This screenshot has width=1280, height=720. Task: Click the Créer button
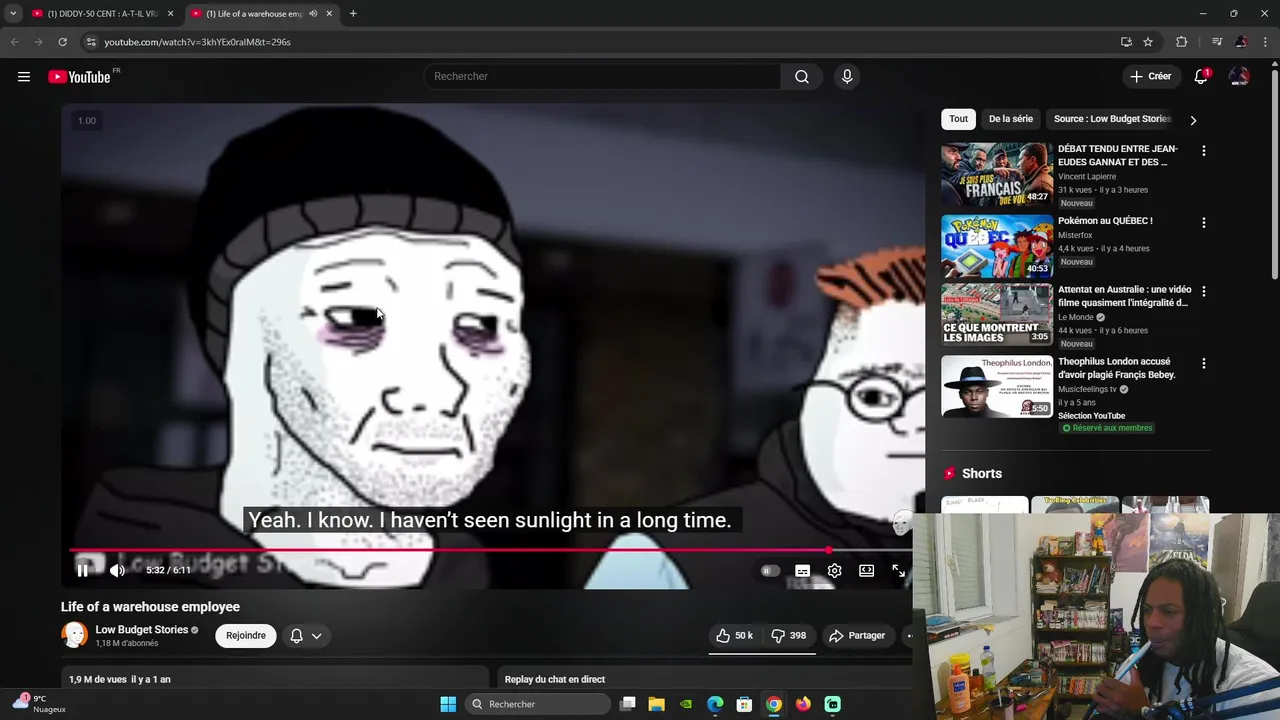pyautogui.click(x=1150, y=77)
